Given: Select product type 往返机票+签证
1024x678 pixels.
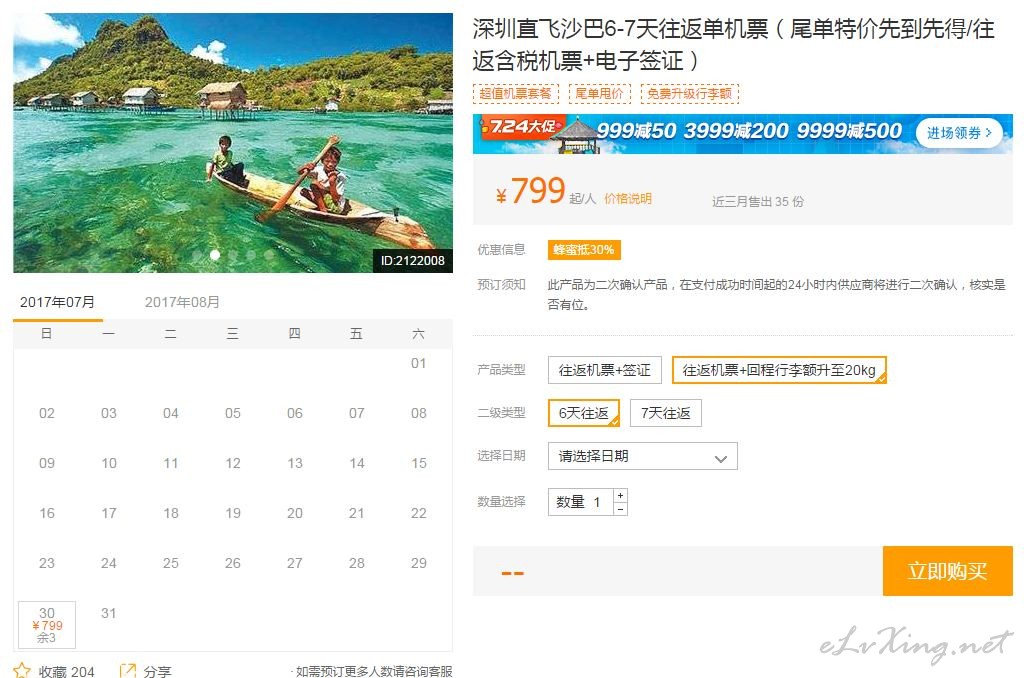Looking at the screenshot, I should coord(605,370).
